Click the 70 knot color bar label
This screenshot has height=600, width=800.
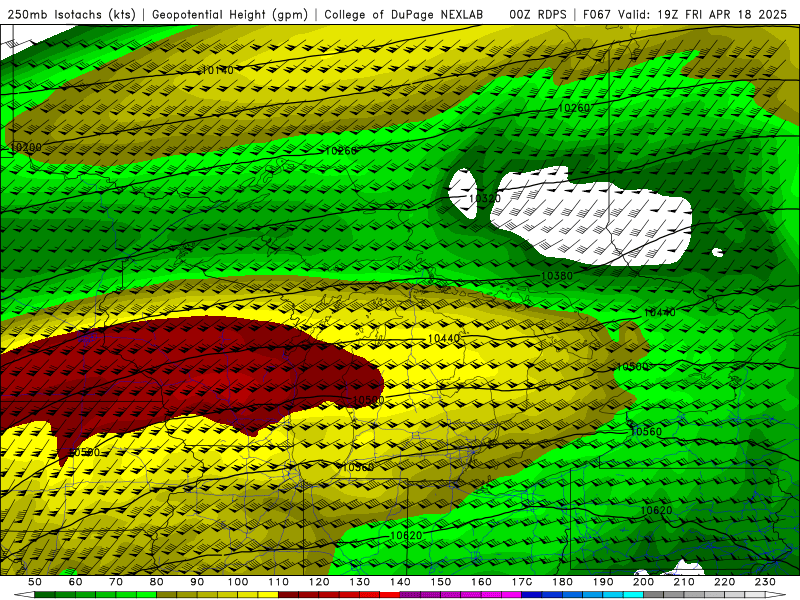coord(116,582)
